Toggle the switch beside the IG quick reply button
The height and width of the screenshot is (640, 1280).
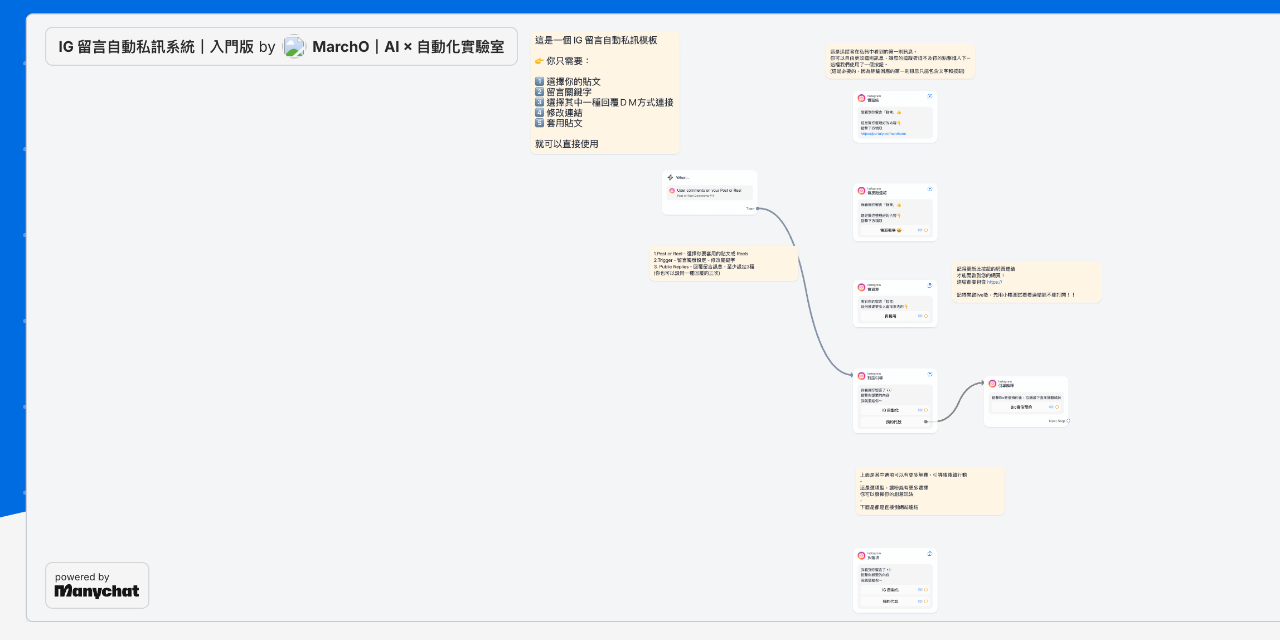click(919, 410)
